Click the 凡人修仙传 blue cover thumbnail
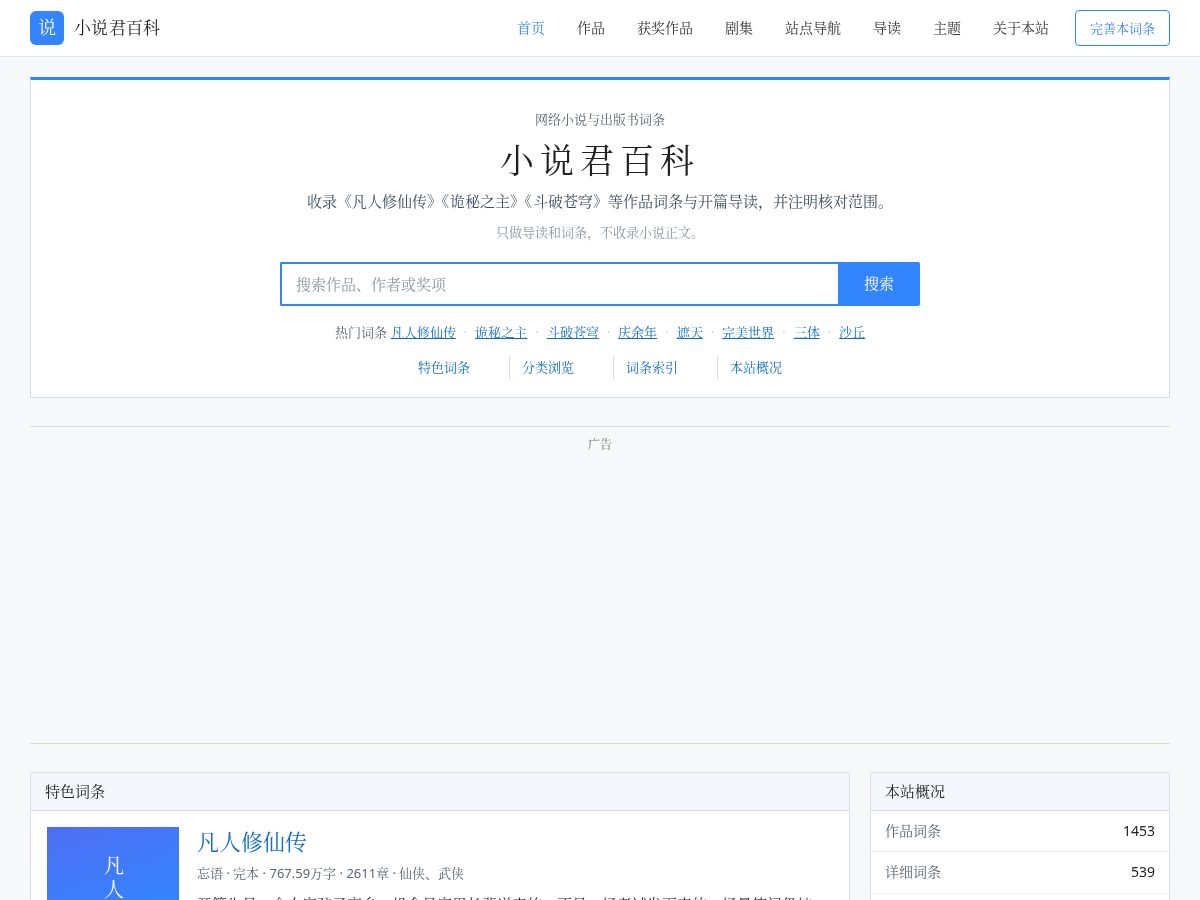Screen dimensions: 1200x900 [x=113, y=863]
